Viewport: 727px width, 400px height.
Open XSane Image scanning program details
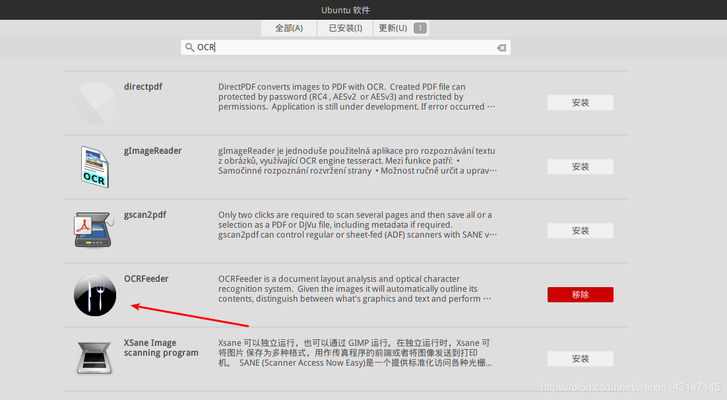[x=161, y=347]
